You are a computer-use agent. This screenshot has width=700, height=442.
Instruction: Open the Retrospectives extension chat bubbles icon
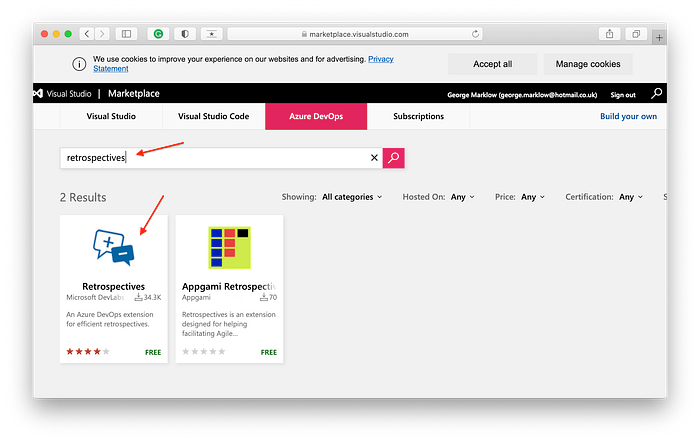click(x=113, y=247)
